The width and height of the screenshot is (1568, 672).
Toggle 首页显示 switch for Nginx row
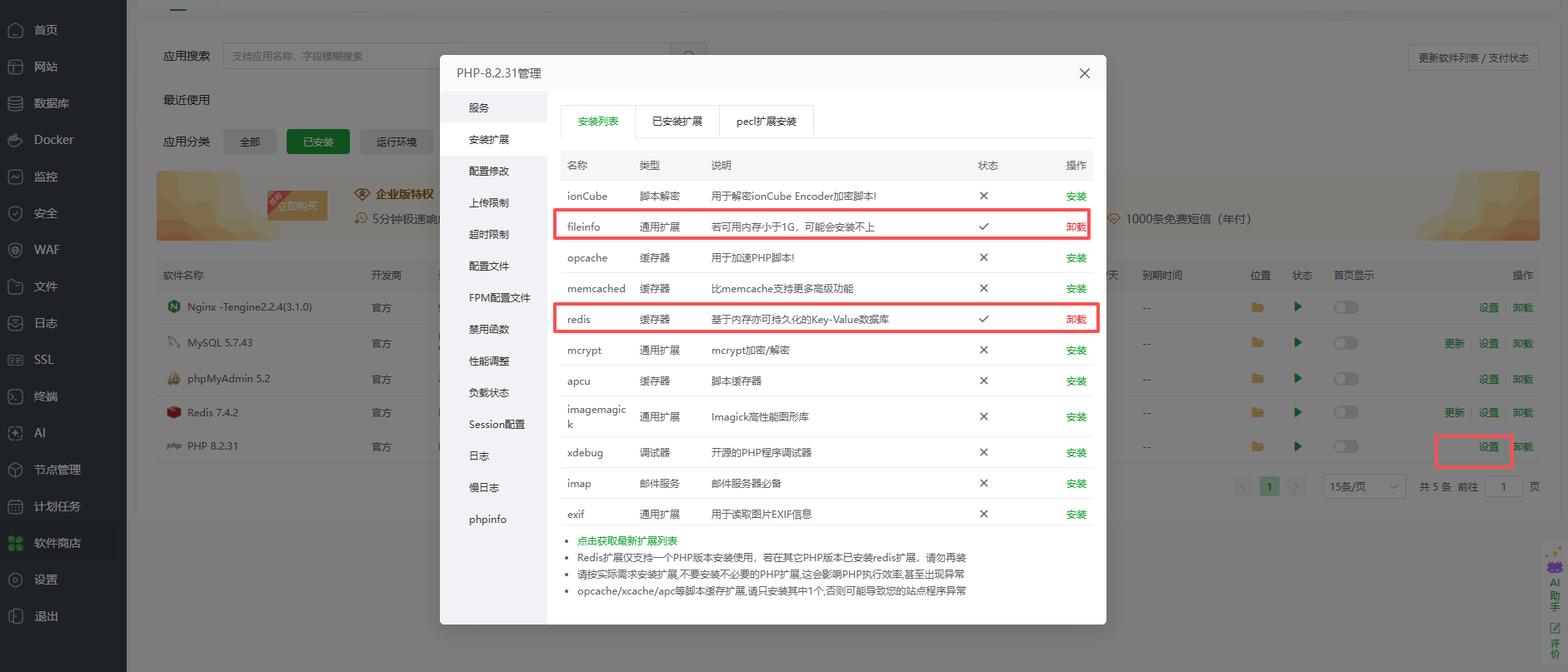pos(1346,307)
